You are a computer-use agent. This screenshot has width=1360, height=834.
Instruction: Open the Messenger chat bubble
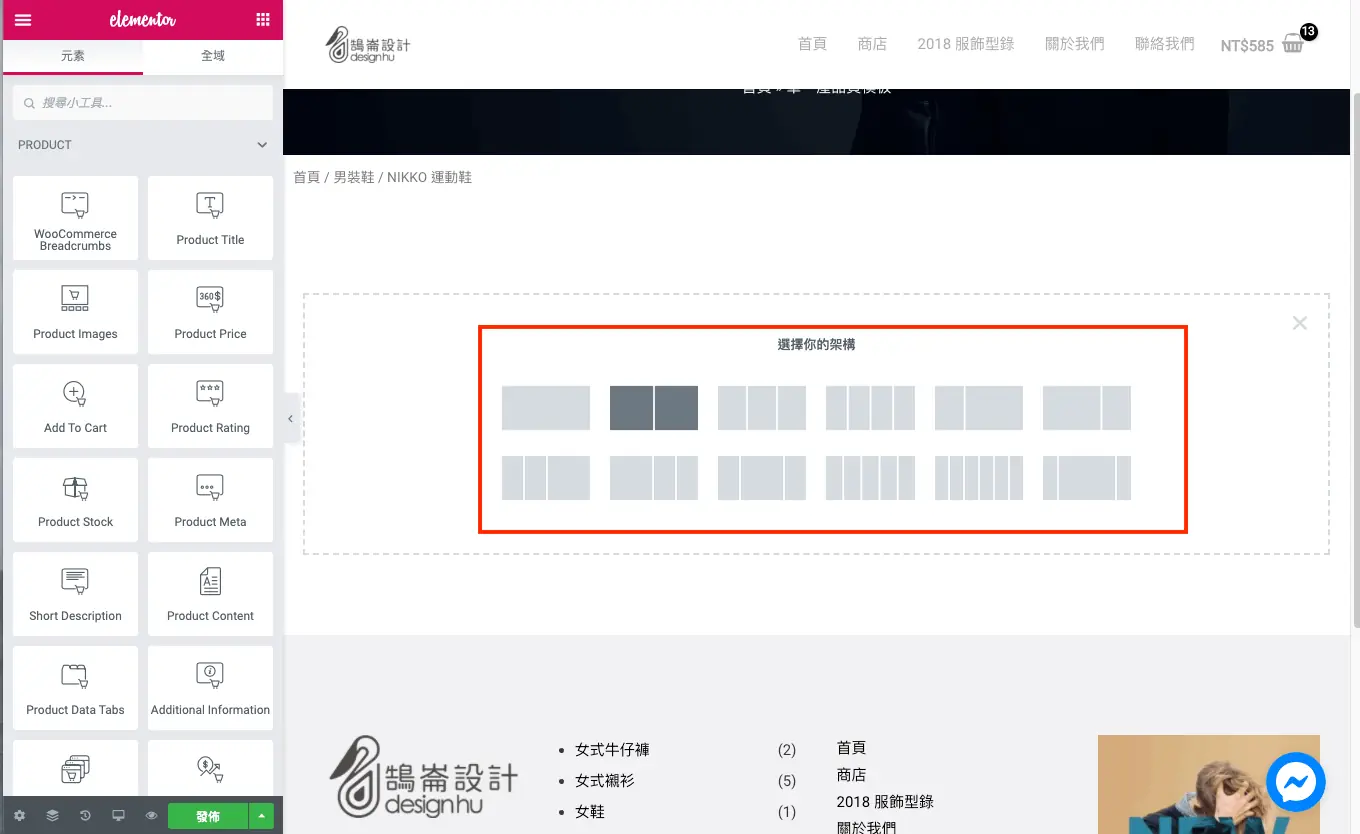(x=1296, y=782)
